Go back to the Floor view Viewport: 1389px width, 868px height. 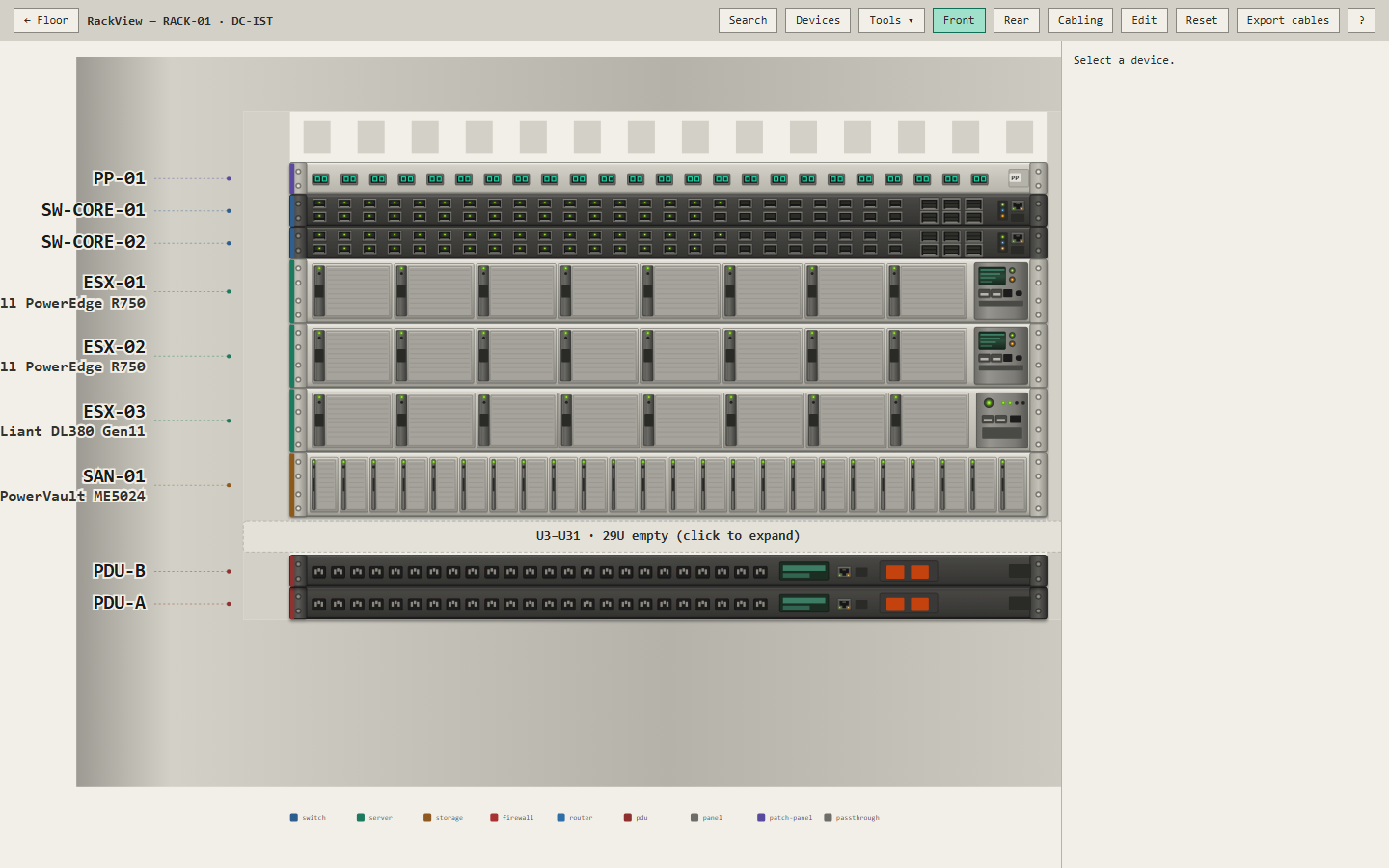coord(46,20)
